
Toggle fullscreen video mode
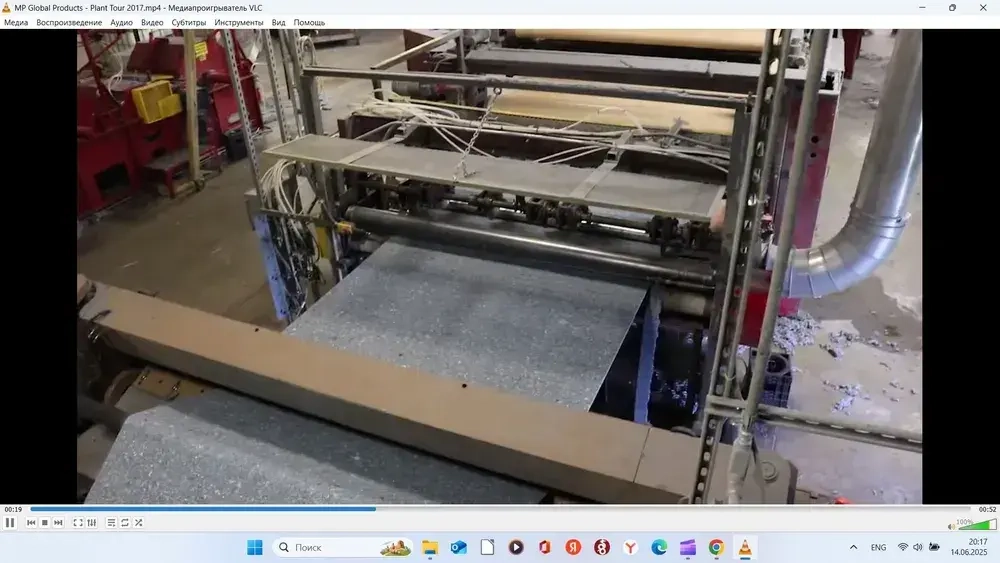(78, 523)
